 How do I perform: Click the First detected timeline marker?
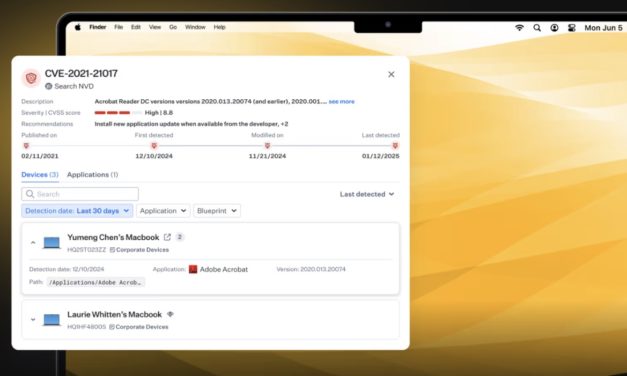pos(154,146)
